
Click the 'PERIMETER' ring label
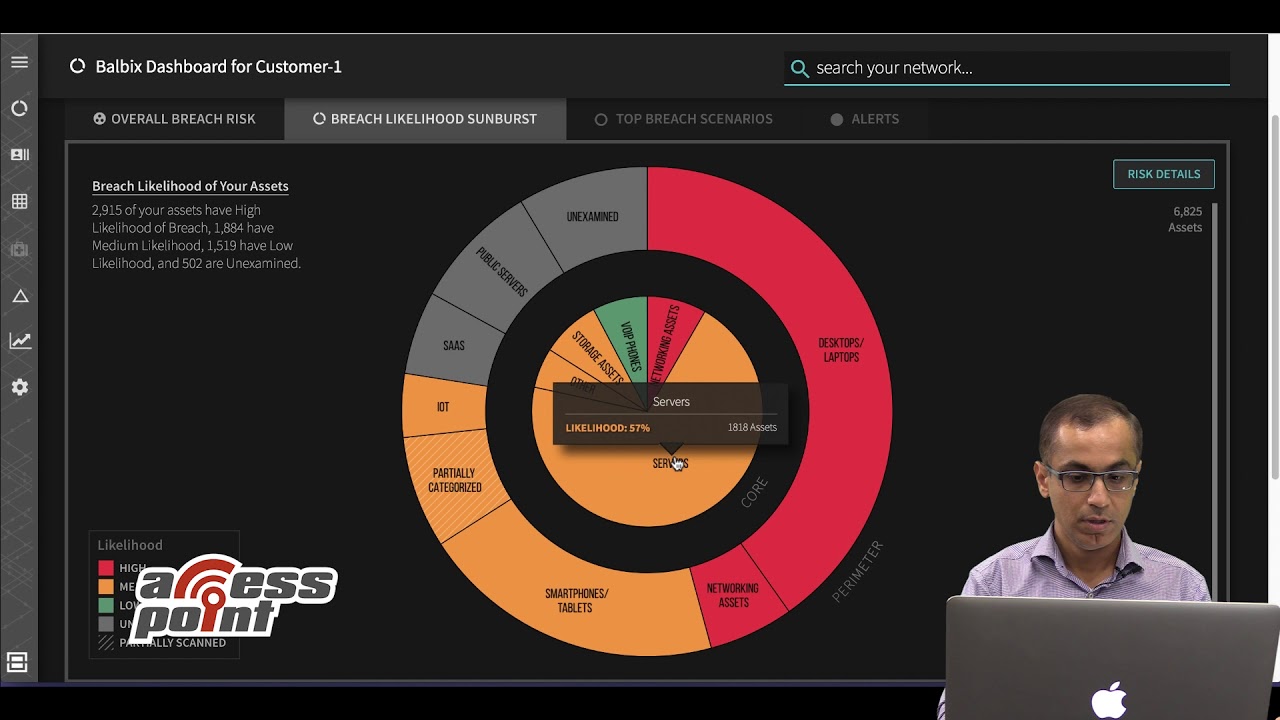click(858, 571)
